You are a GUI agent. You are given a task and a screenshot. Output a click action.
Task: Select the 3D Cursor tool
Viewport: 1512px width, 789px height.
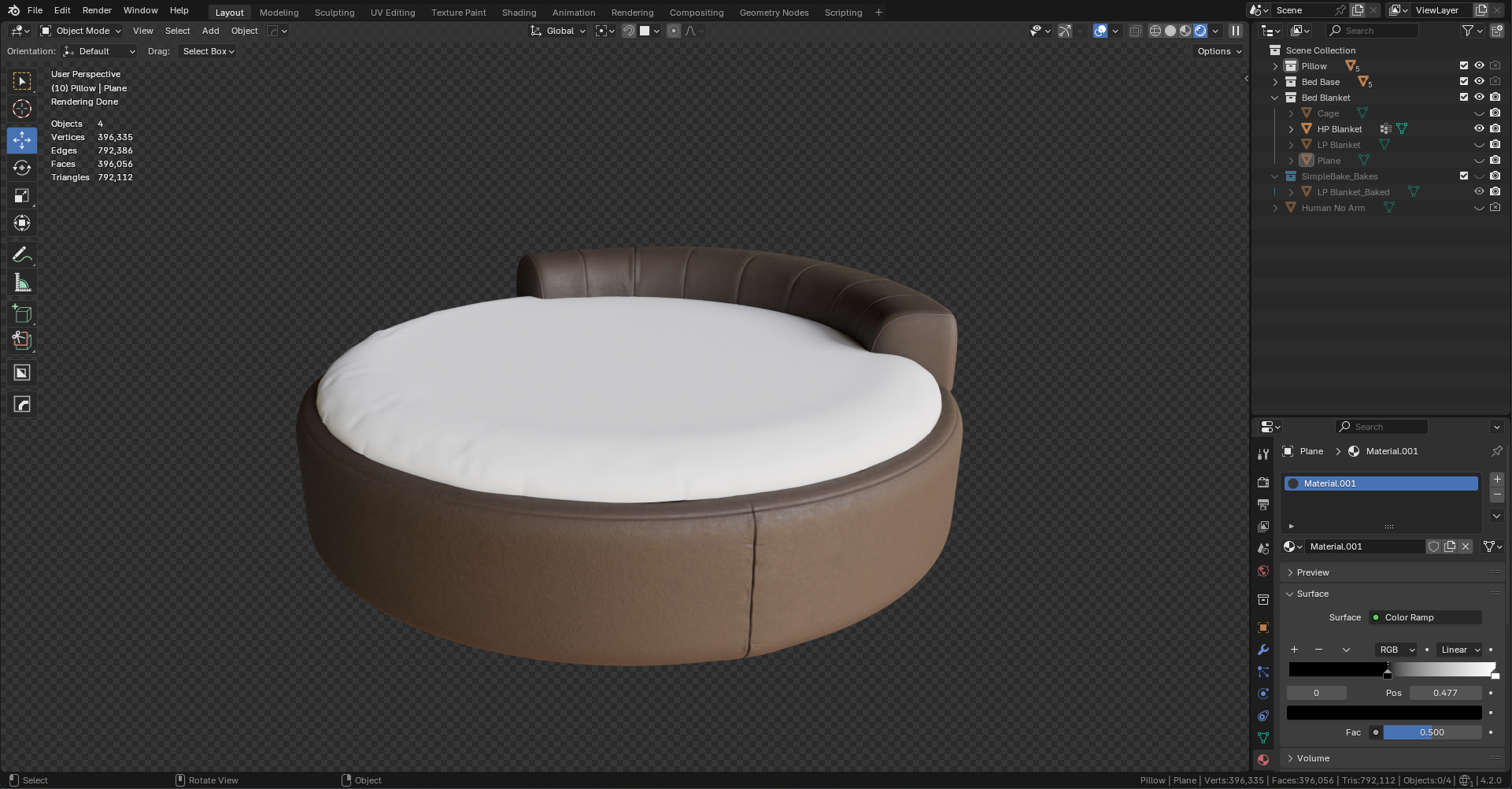coord(22,109)
